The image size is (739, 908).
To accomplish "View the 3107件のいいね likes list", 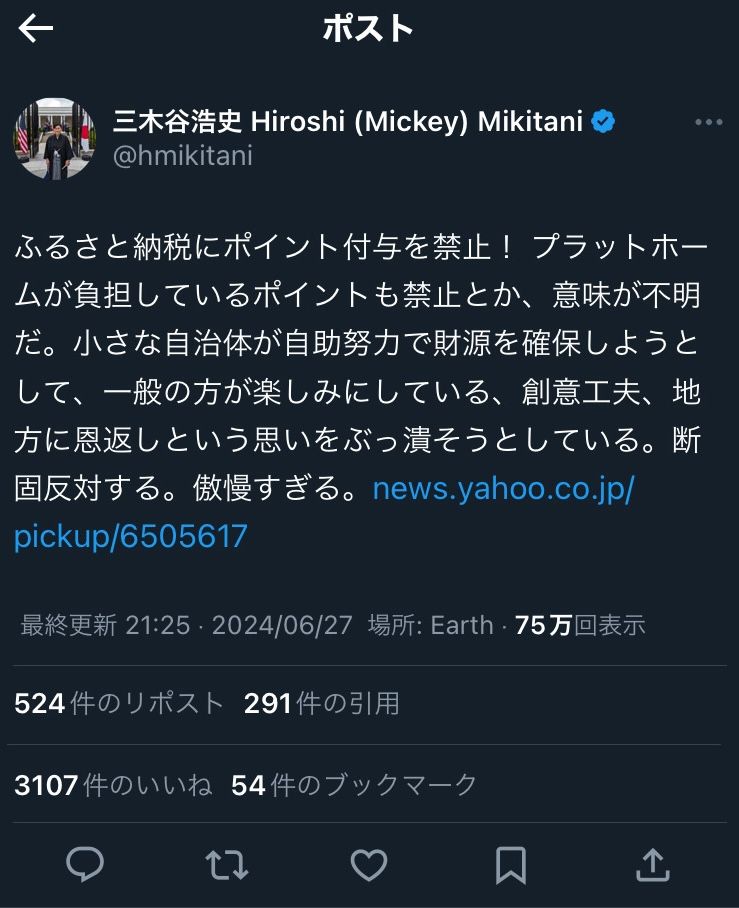I will [113, 785].
